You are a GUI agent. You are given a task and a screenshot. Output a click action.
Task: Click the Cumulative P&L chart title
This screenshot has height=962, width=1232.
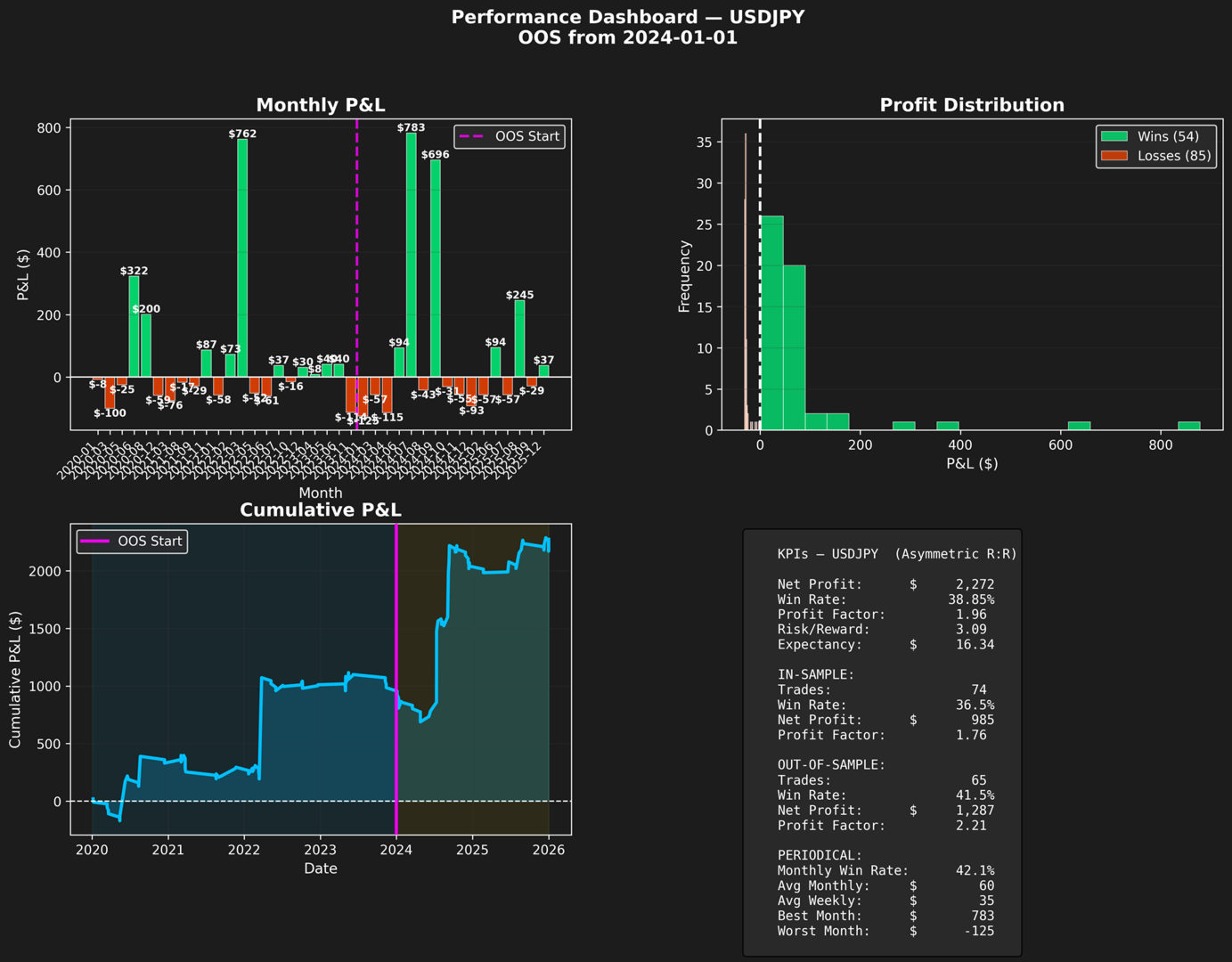pos(321,510)
